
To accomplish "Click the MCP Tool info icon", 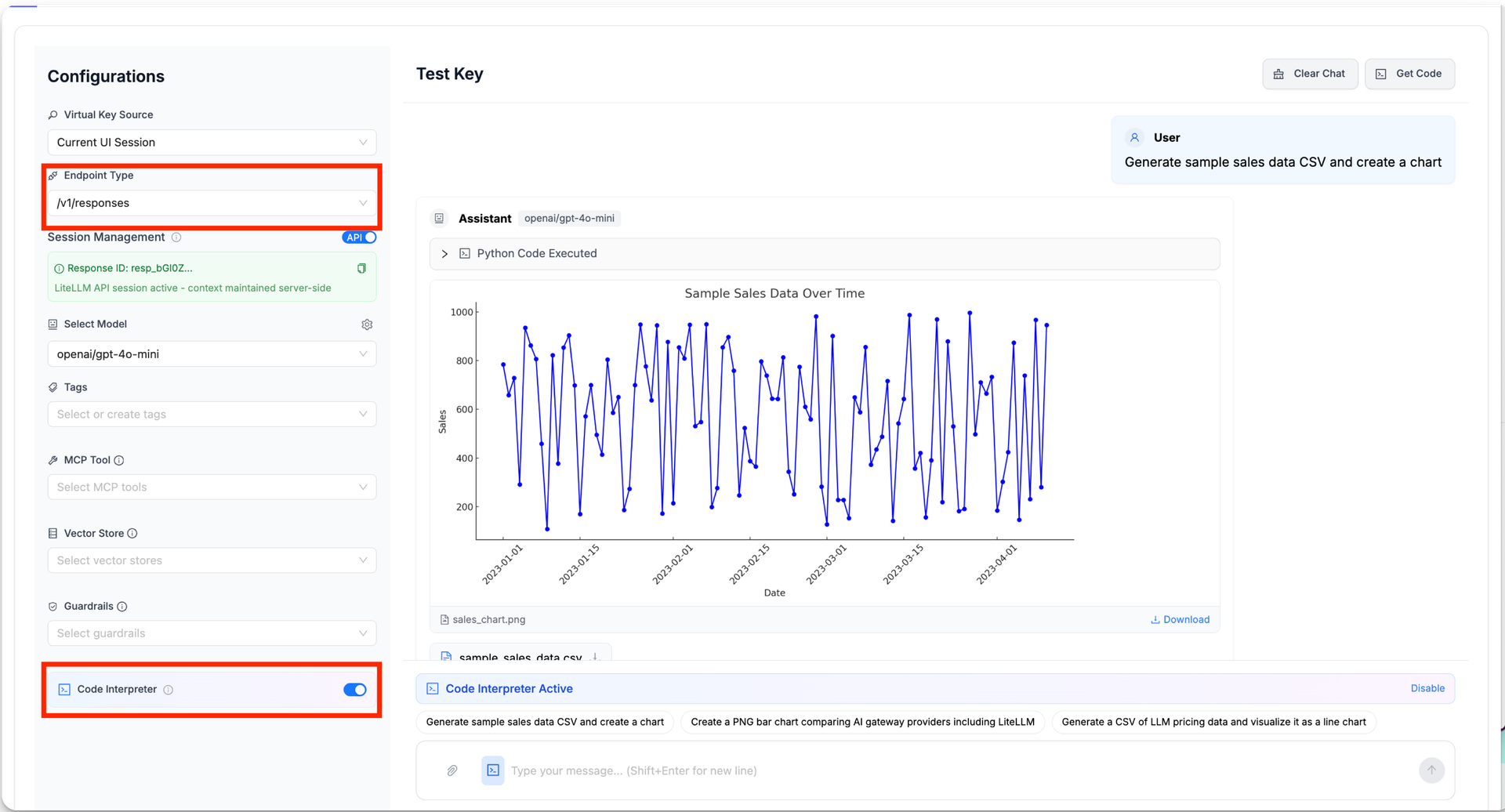I will (x=119, y=460).
